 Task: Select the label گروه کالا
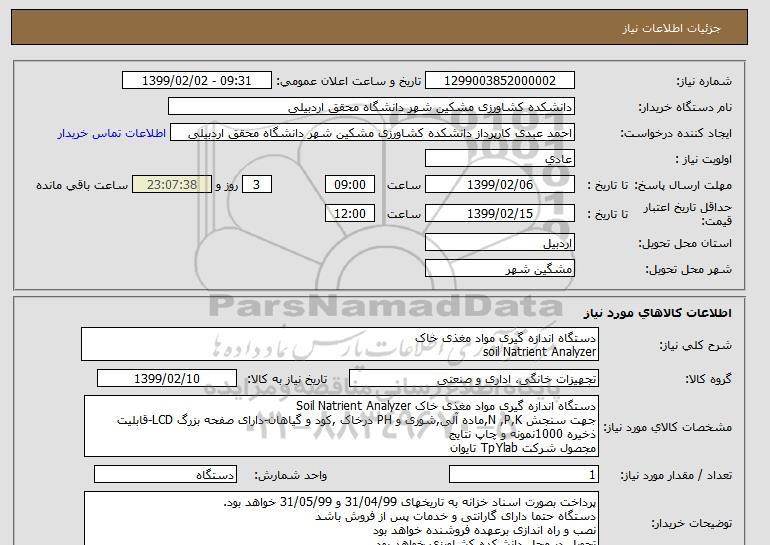click(x=709, y=379)
